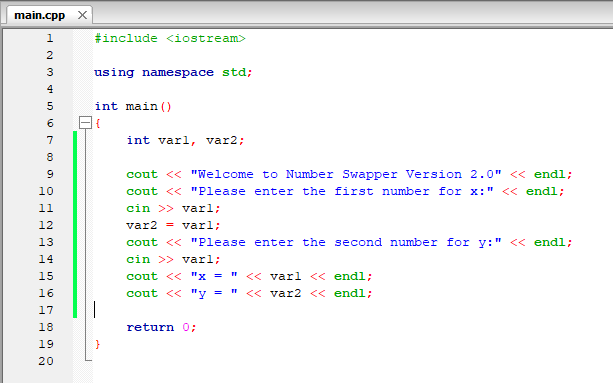This screenshot has width=613, height=383.
Task: Place cursor on '#include <iostream>' line
Action: (x=170, y=38)
